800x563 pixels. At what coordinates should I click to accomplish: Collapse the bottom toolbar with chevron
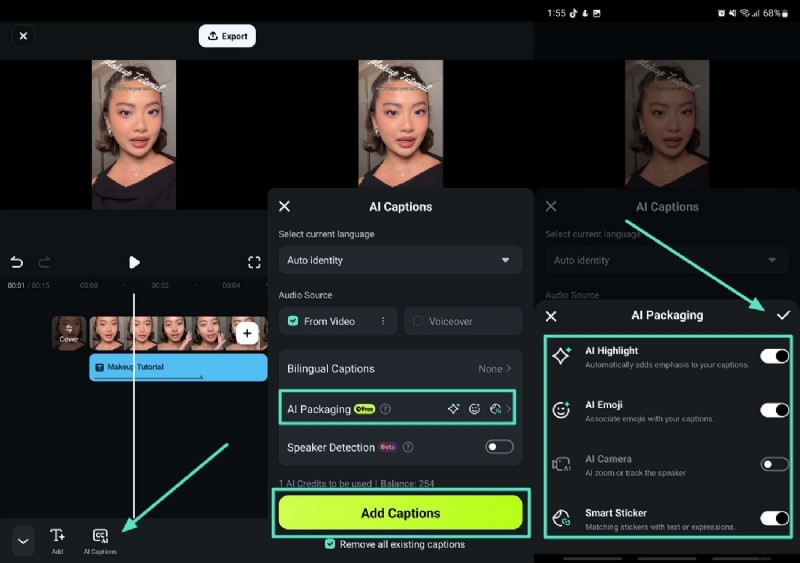pyautogui.click(x=23, y=540)
